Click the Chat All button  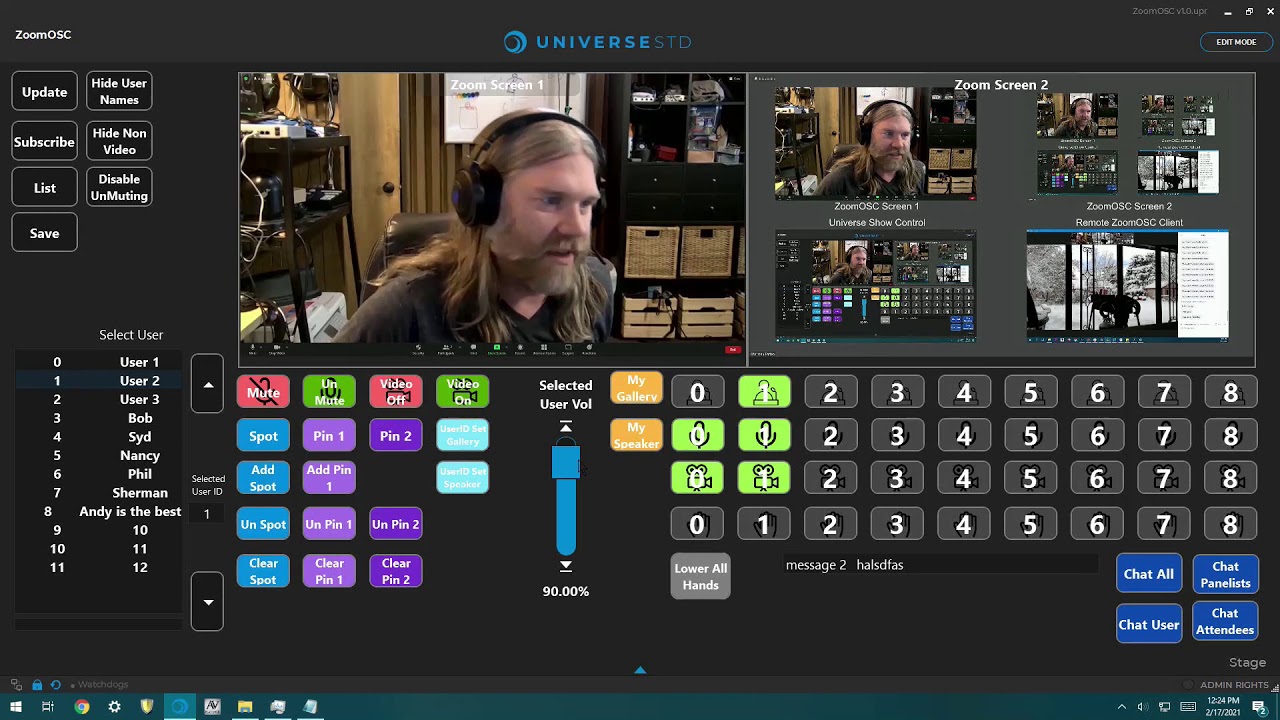[x=1148, y=574]
